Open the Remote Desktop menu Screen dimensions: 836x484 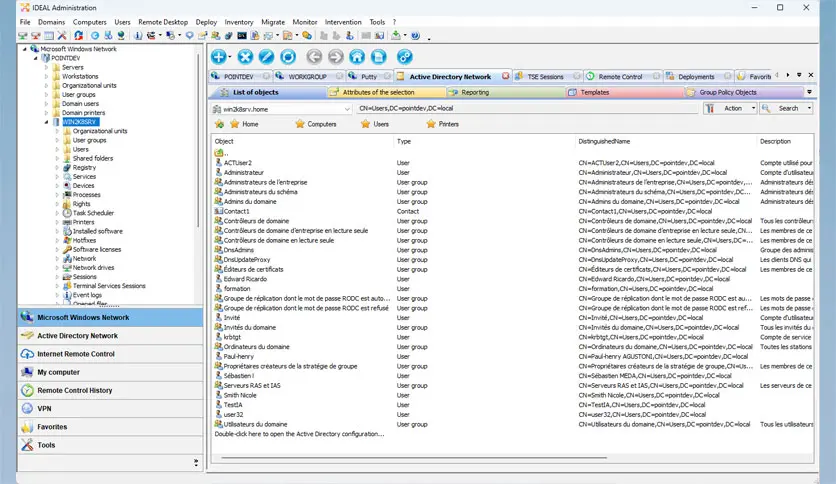[x=163, y=22]
